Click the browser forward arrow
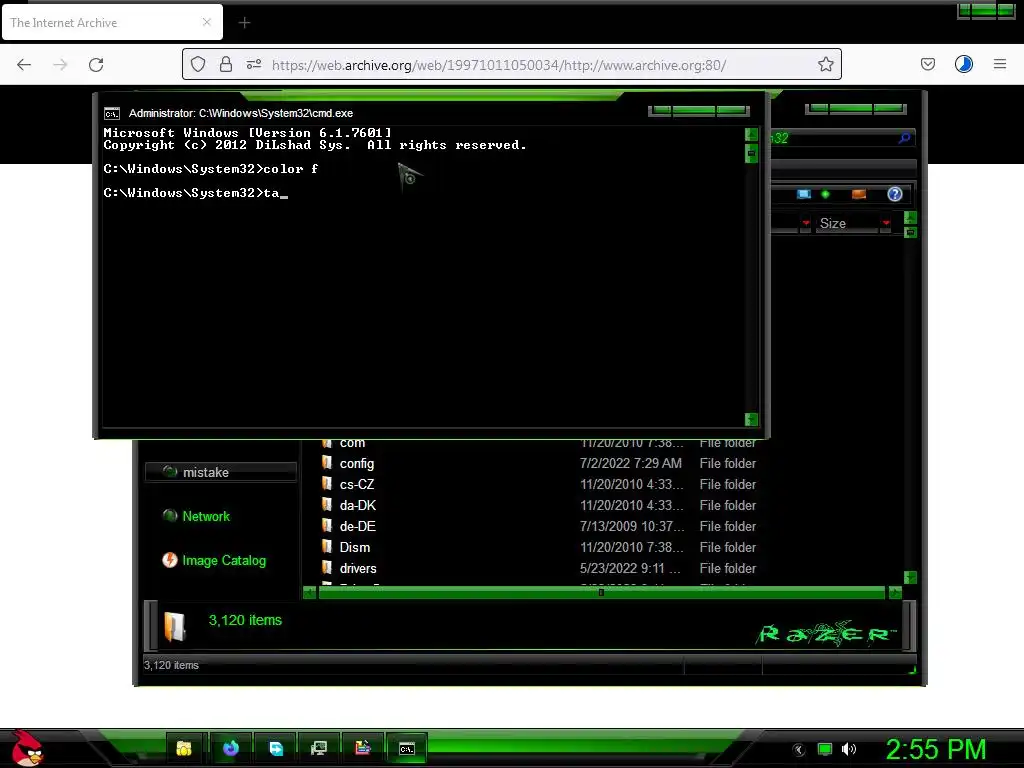1024x768 pixels. click(x=60, y=65)
